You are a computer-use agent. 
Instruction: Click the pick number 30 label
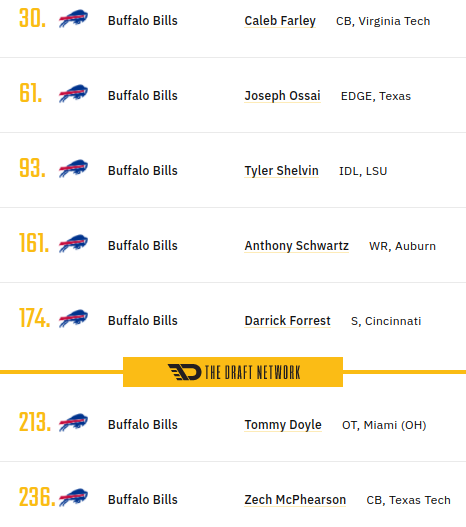click(x=32, y=18)
